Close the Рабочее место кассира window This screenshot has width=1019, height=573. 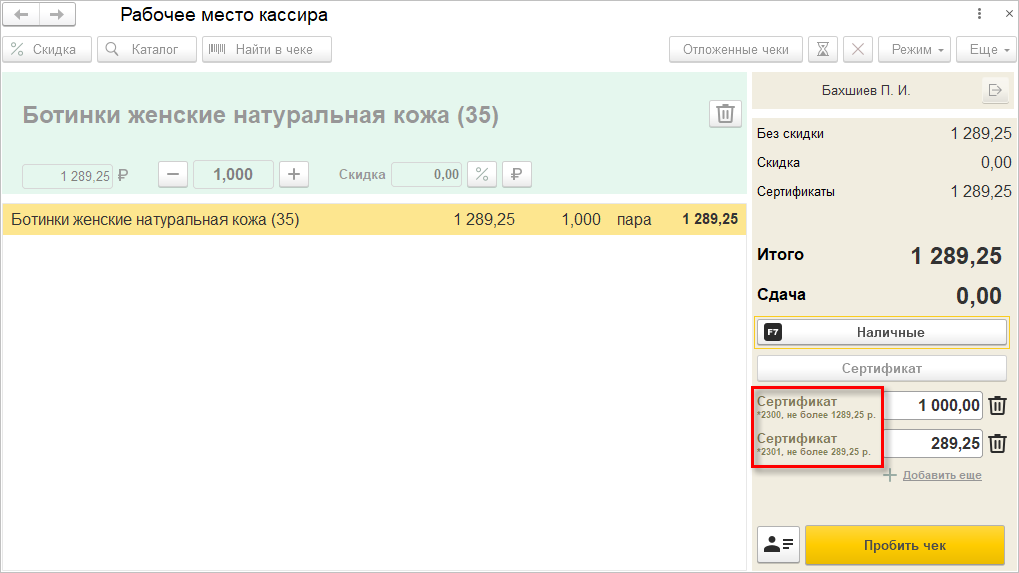[1009, 14]
